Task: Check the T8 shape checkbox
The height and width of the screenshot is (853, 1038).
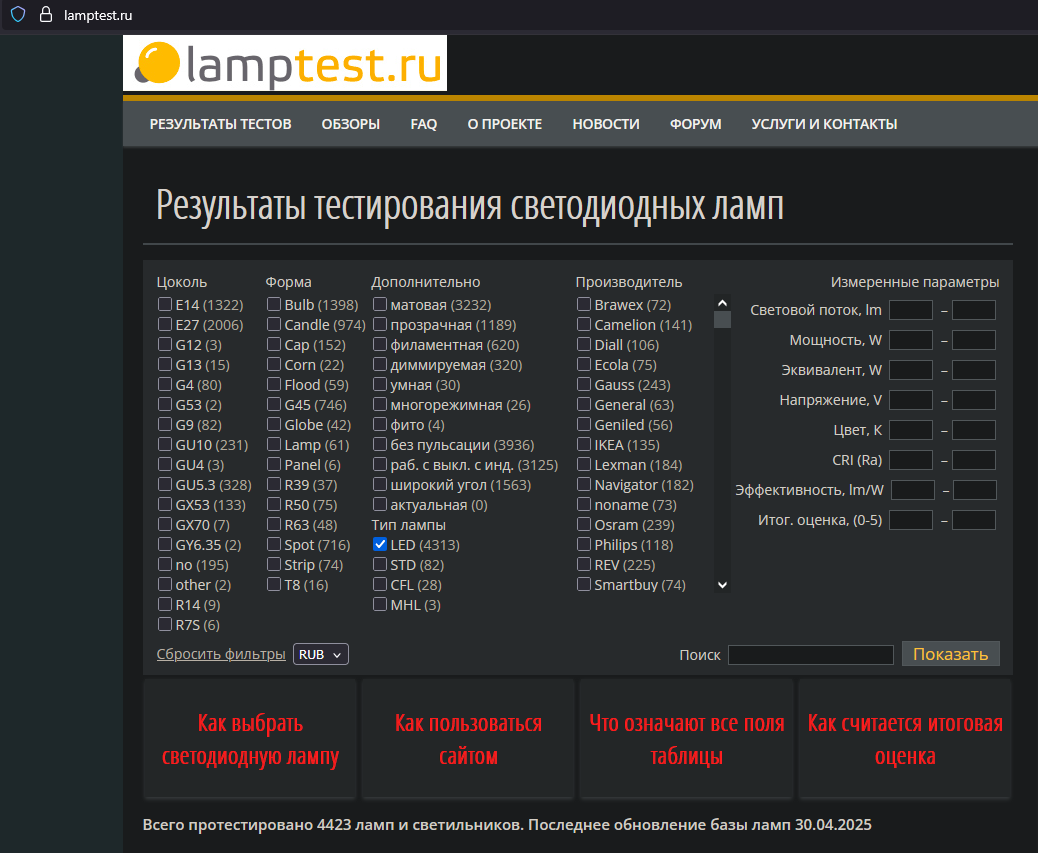Action: [273, 584]
